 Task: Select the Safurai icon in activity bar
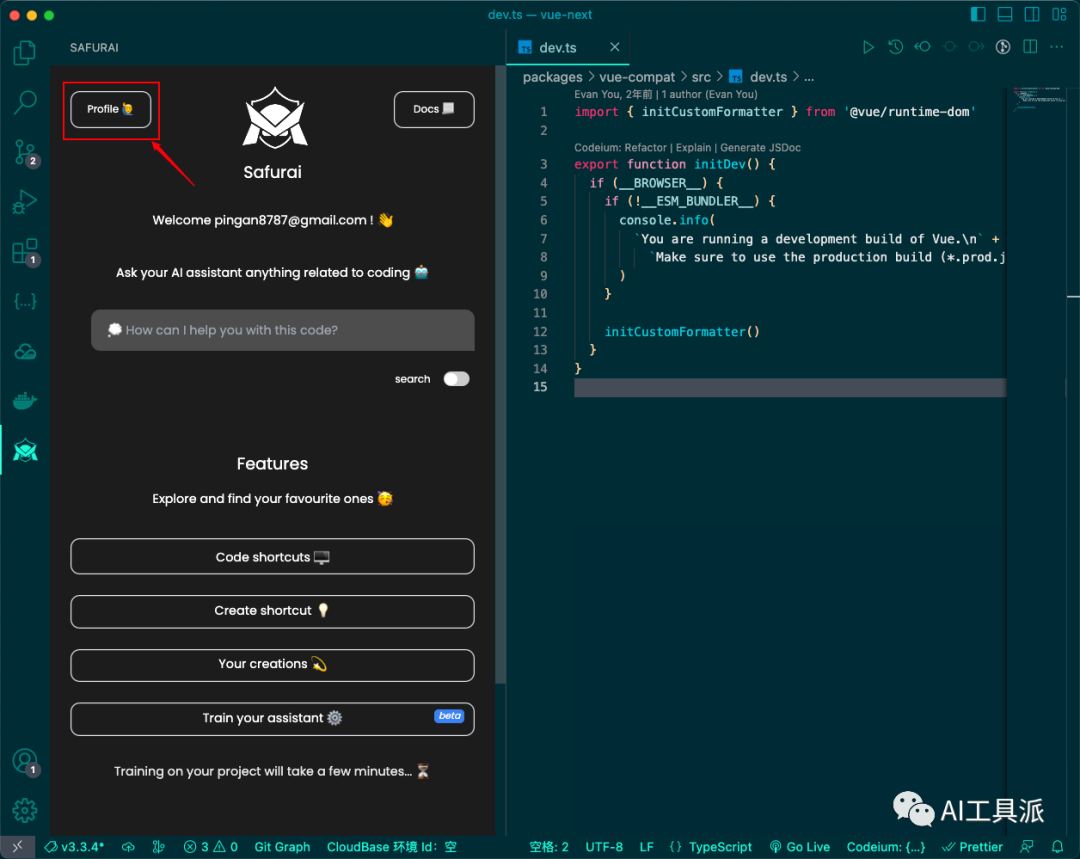click(x=25, y=450)
